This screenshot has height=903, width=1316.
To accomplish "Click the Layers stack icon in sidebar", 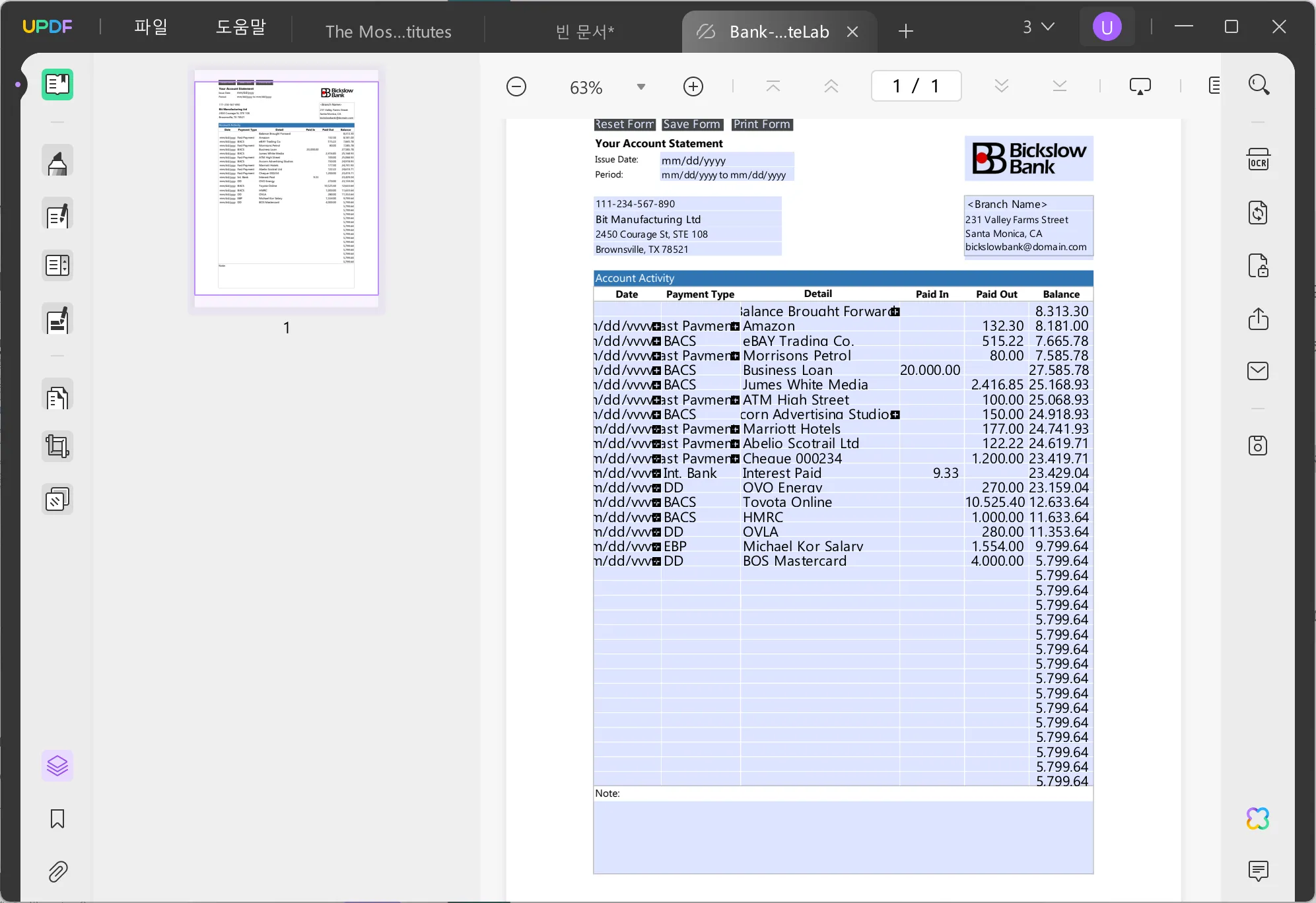I will 57,765.
